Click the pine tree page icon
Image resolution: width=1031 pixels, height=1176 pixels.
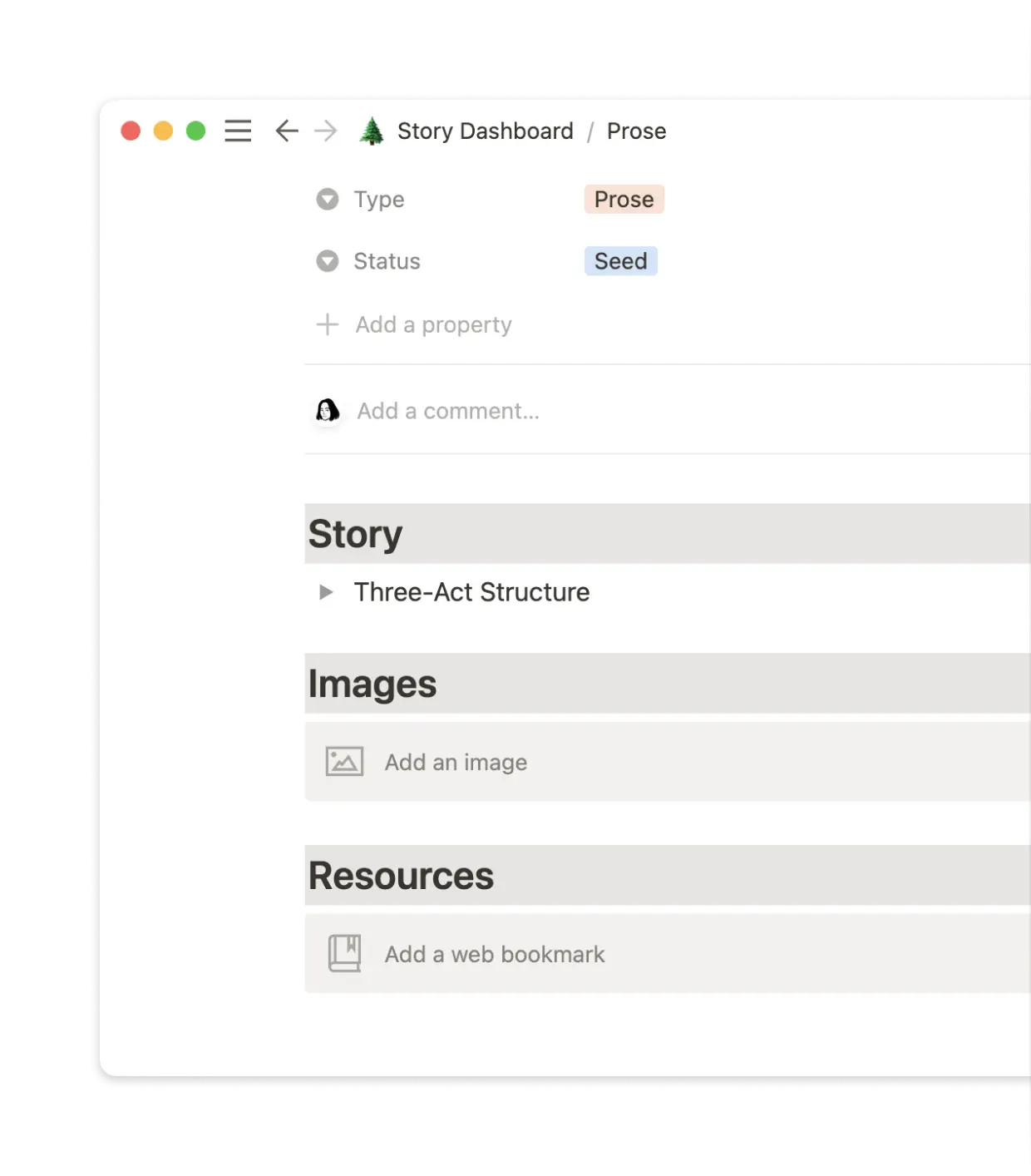(372, 131)
